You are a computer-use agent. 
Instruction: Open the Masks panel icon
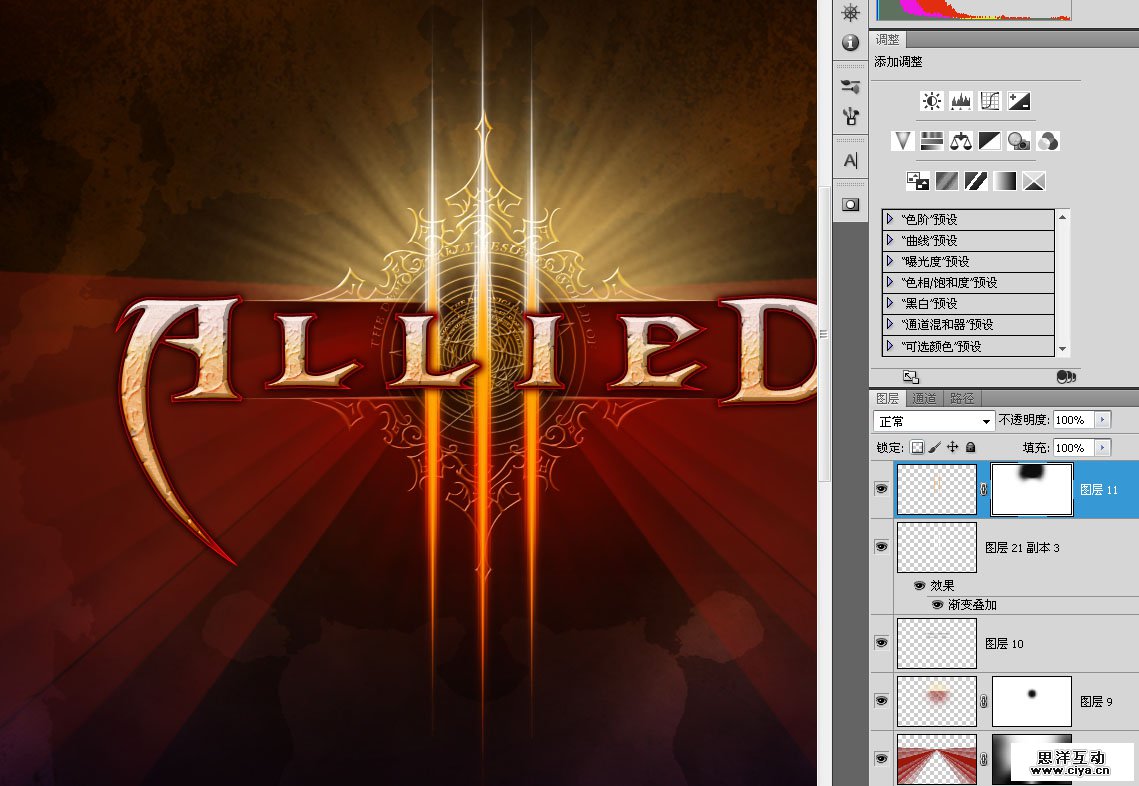coord(851,205)
